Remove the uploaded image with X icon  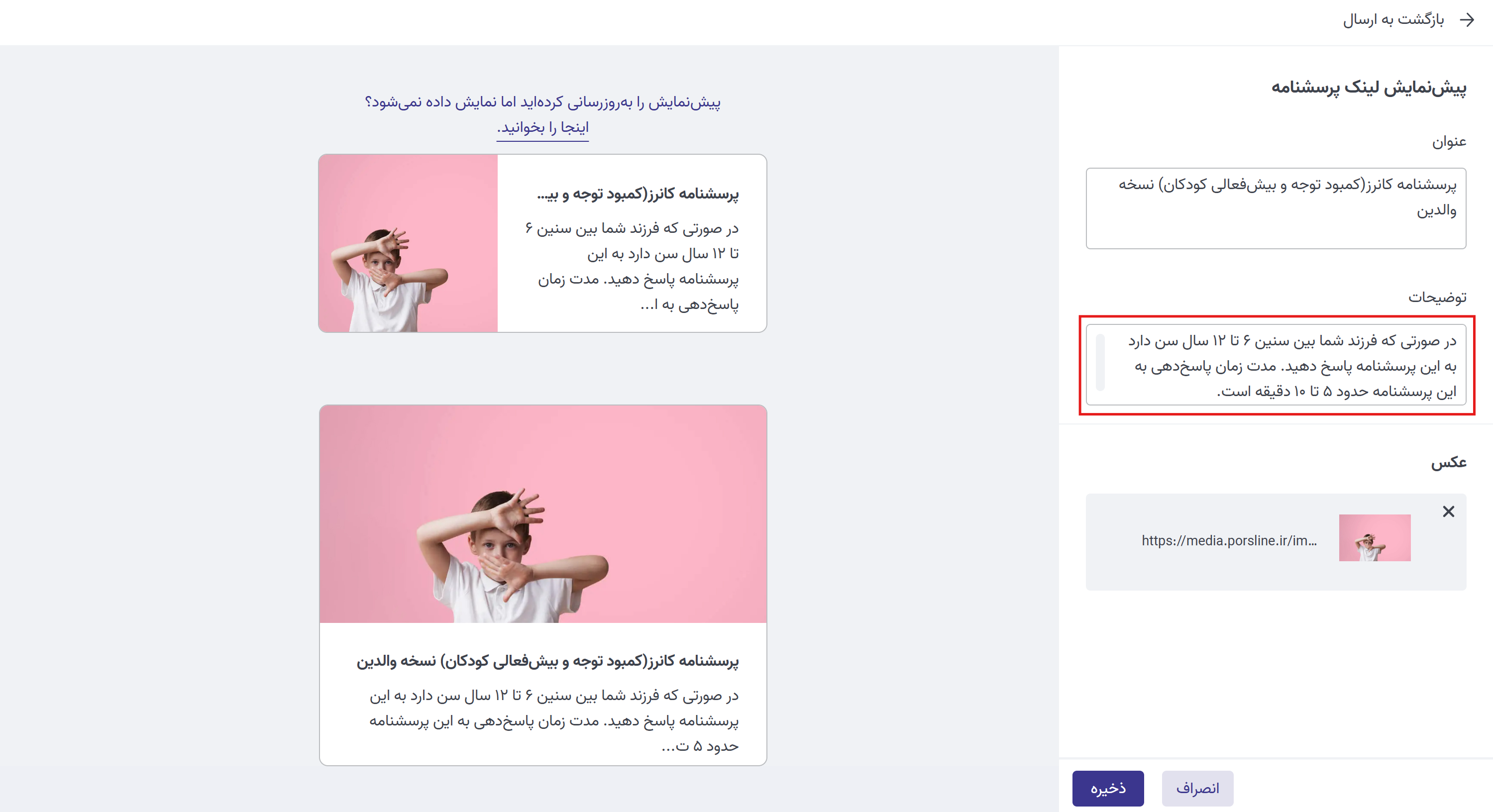1448,511
